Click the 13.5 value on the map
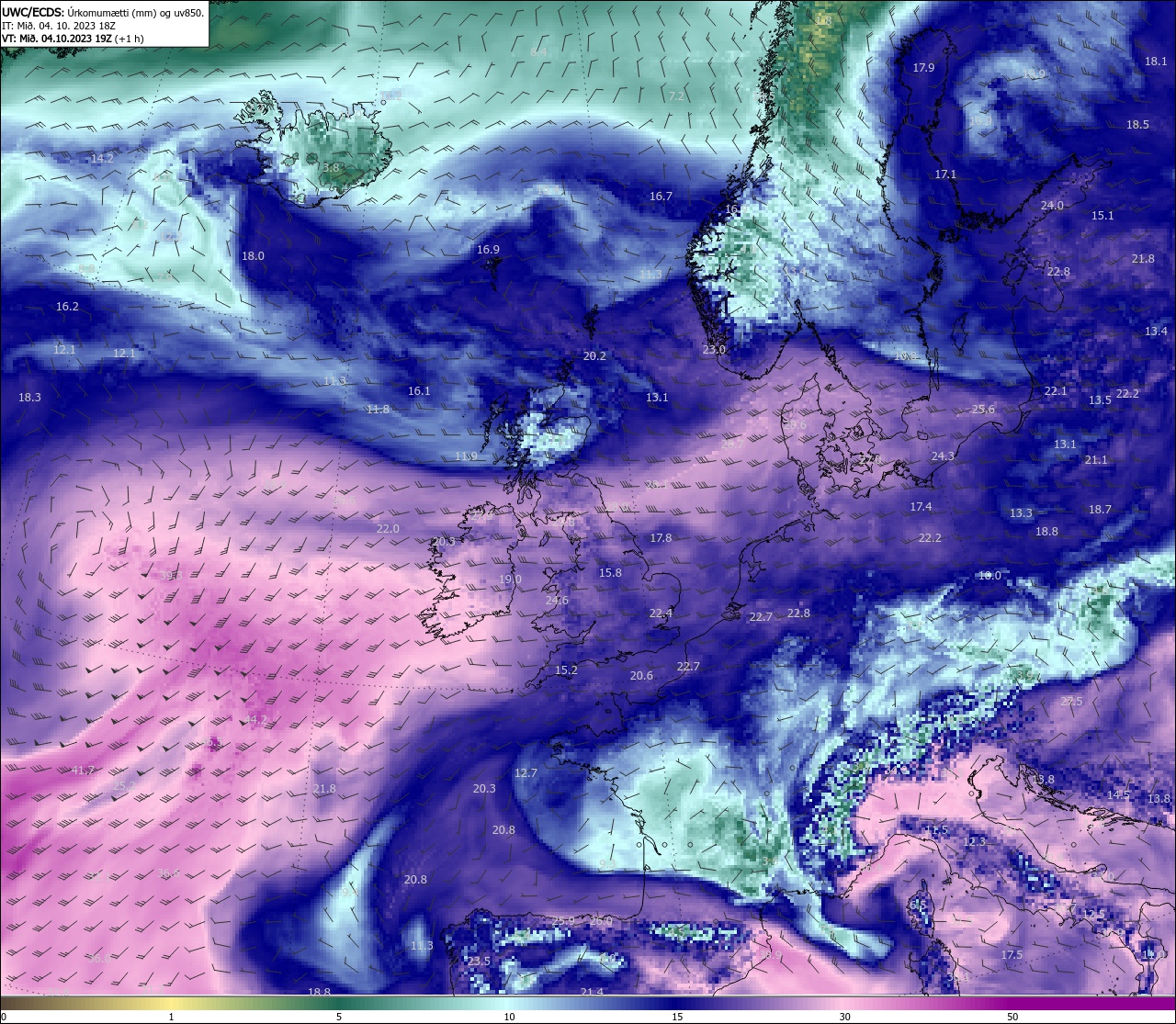 click(1100, 400)
